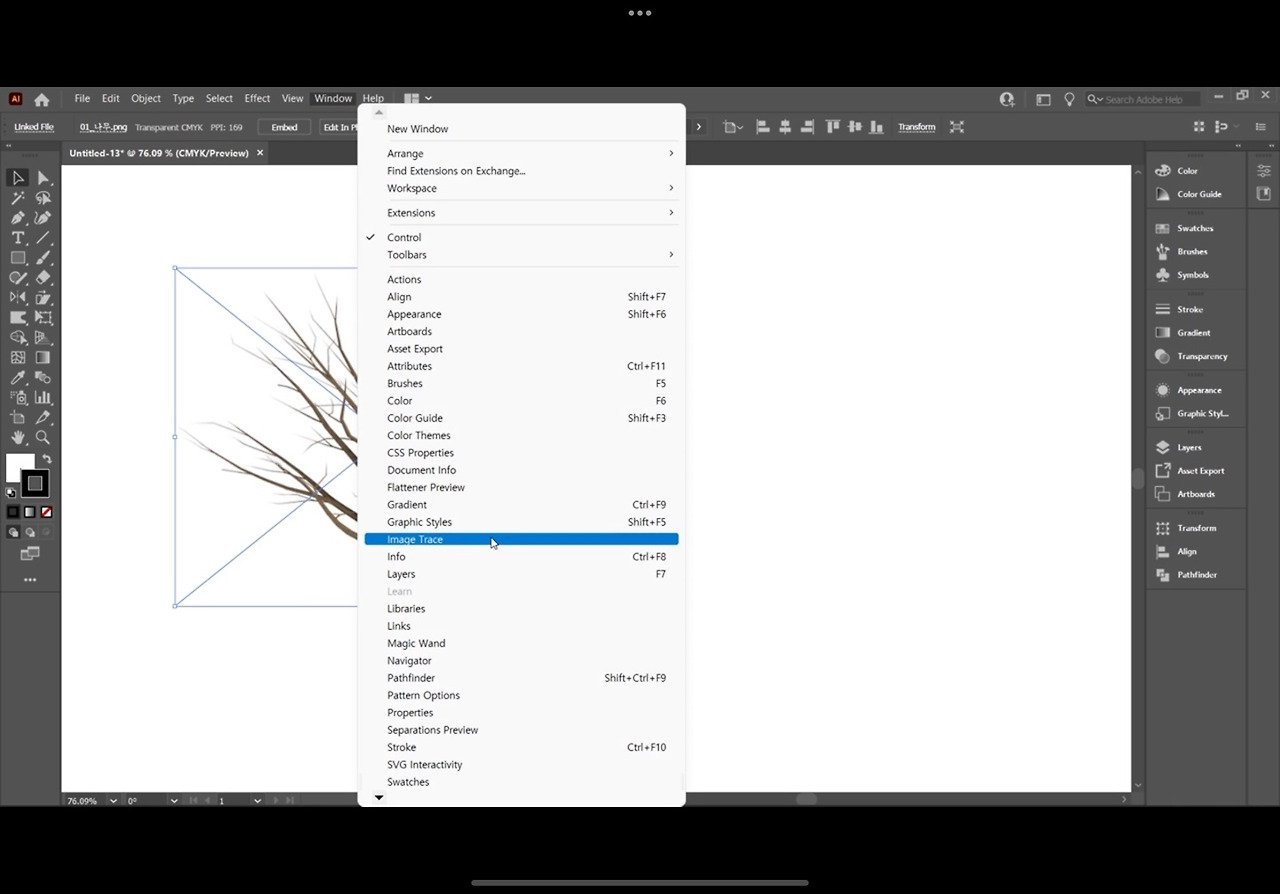Open the Graphic Styles dock panel

click(x=1202, y=414)
